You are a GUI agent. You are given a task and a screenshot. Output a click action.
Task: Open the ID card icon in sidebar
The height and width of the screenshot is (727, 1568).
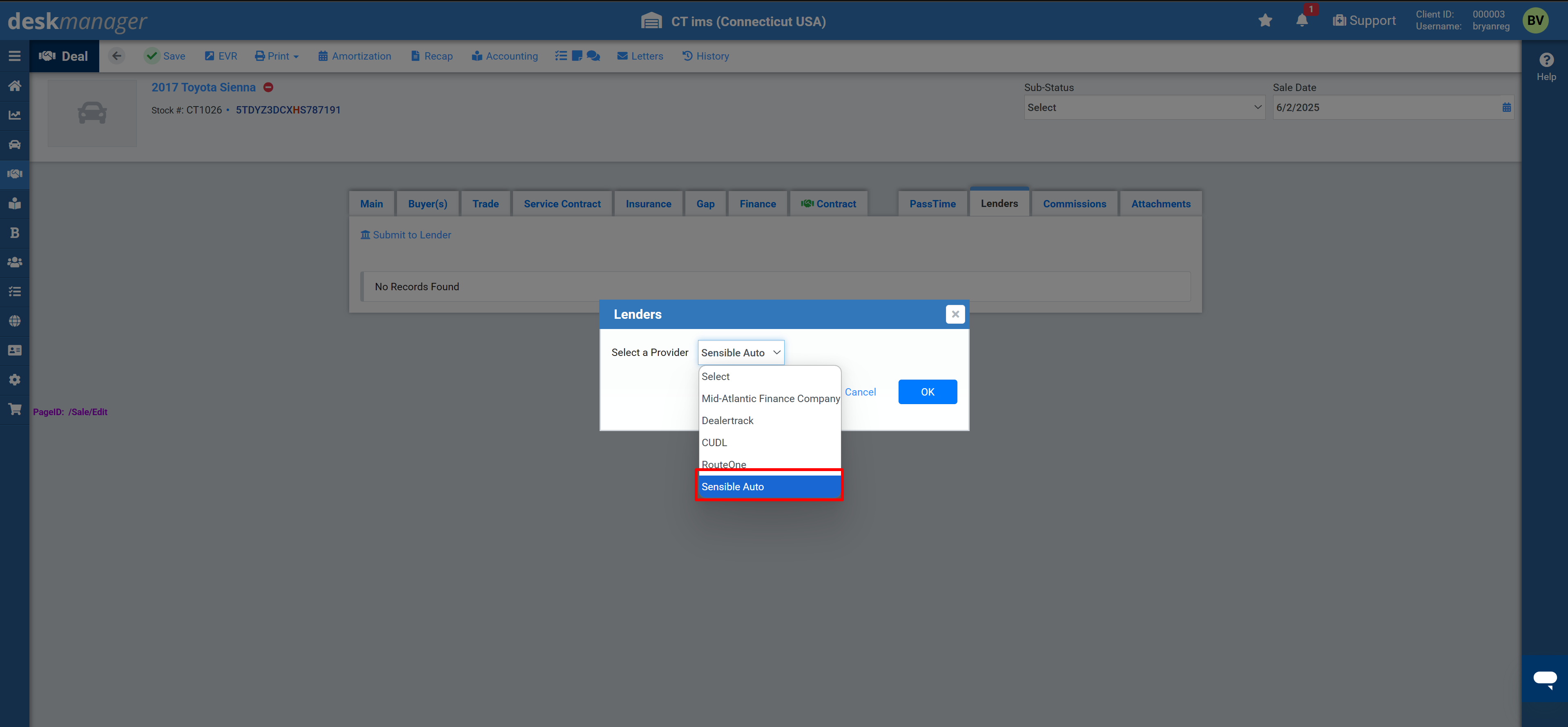tap(15, 350)
